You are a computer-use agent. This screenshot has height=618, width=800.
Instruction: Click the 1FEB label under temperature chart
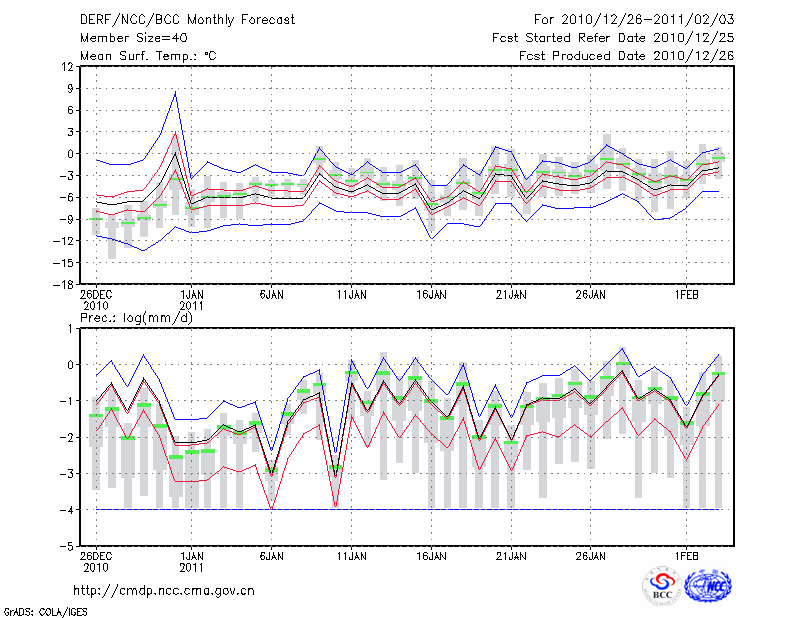point(686,294)
